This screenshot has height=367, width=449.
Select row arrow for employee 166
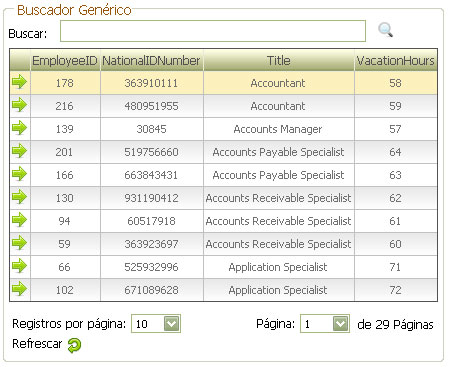pos(19,174)
